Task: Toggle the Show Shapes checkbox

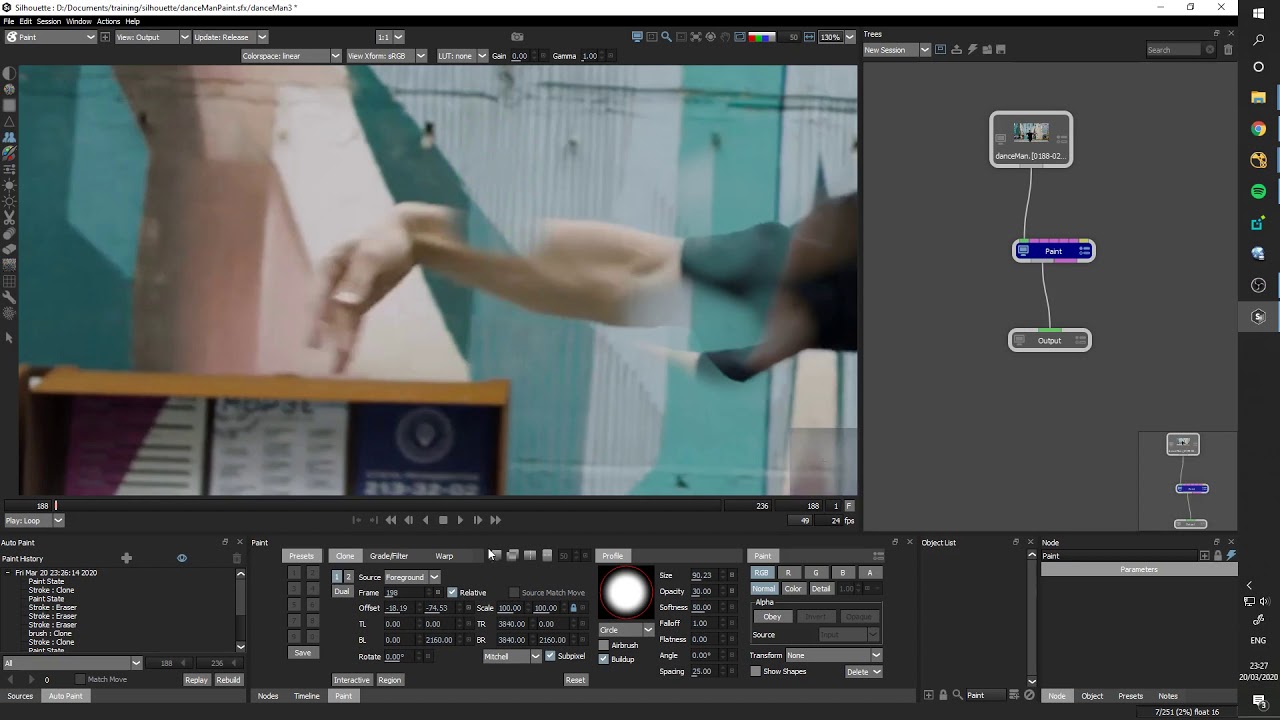Action: coord(755,671)
